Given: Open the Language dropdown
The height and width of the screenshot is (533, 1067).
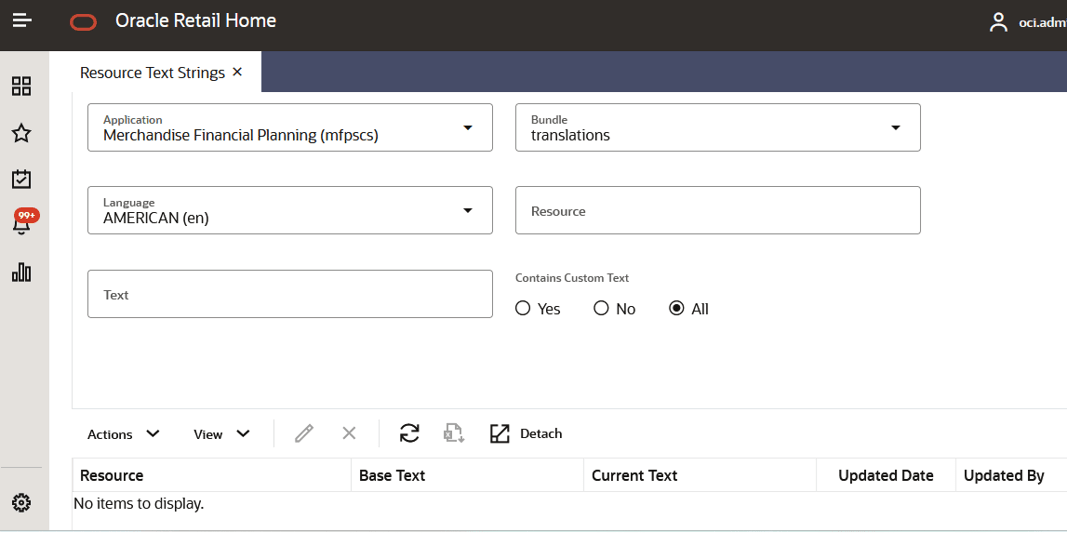Looking at the screenshot, I should 290,210.
